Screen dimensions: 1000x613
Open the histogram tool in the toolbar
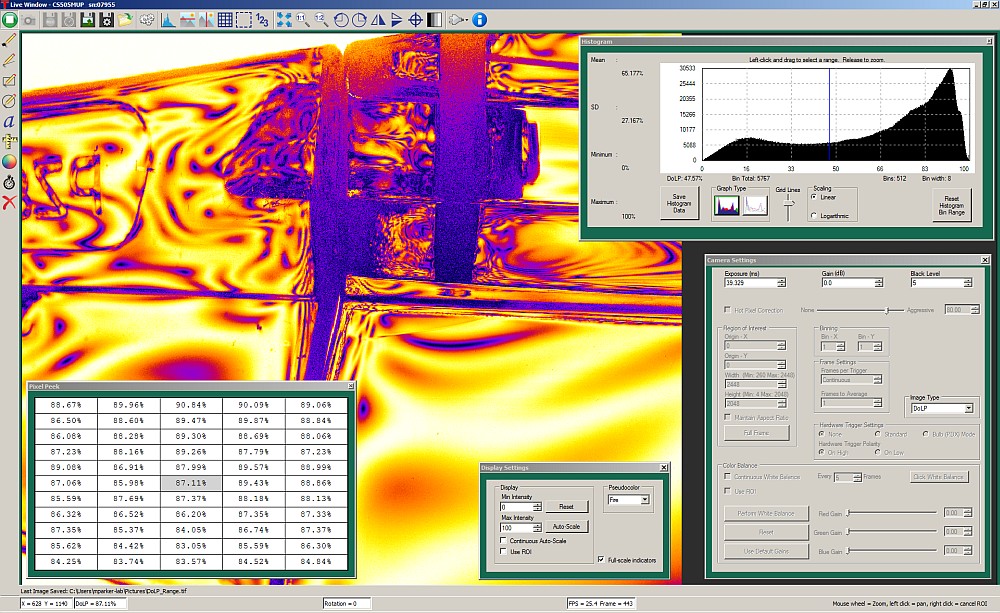pyautogui.click(x=168, y=19)
